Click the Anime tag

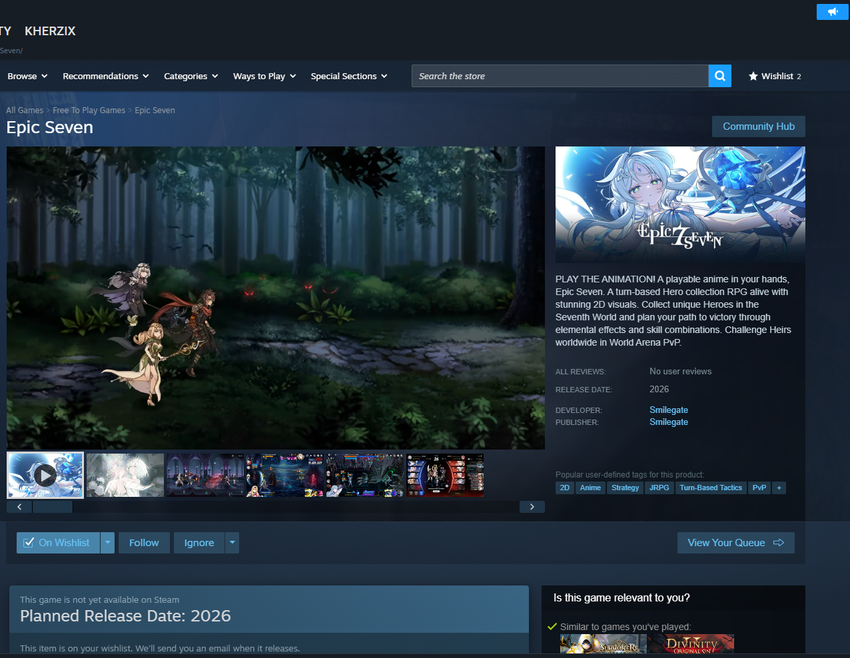590,488
